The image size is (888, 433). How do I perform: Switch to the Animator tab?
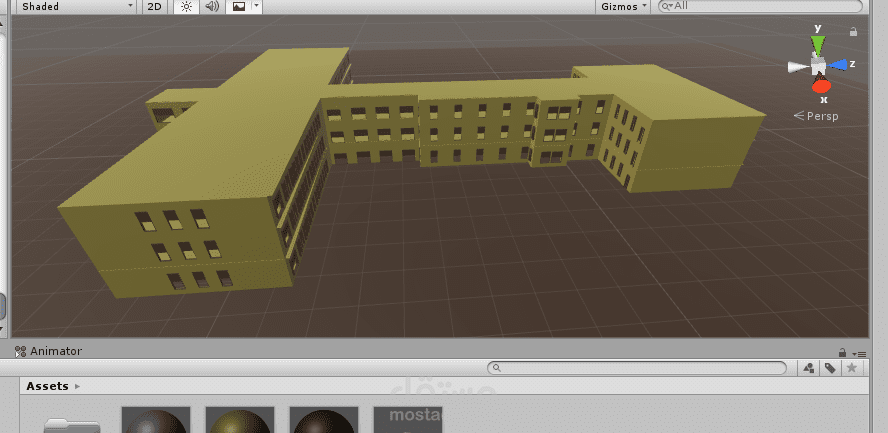[x=49, y=351]
